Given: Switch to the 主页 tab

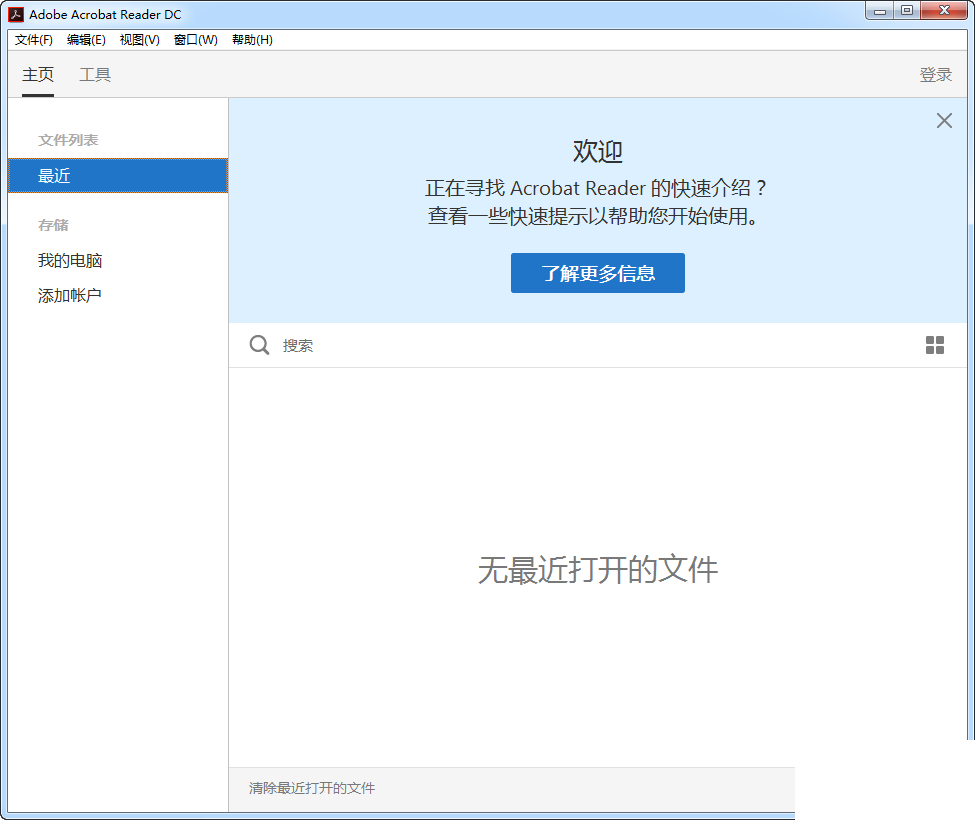Looking at the screenshot, I should coord(38,75).
